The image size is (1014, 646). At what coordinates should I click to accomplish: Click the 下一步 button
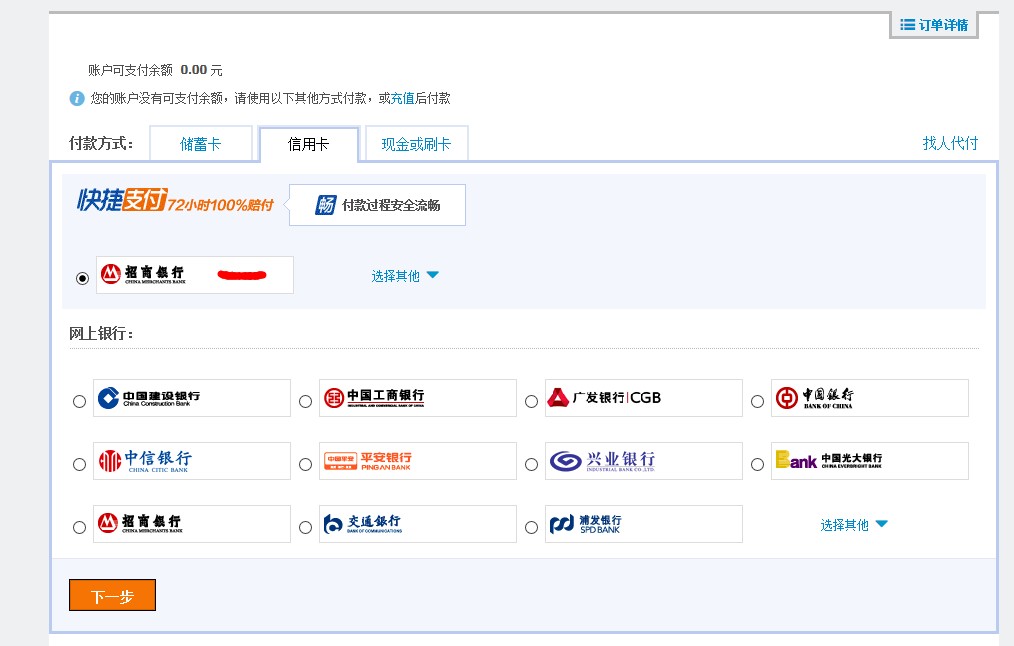pos(113,595)
